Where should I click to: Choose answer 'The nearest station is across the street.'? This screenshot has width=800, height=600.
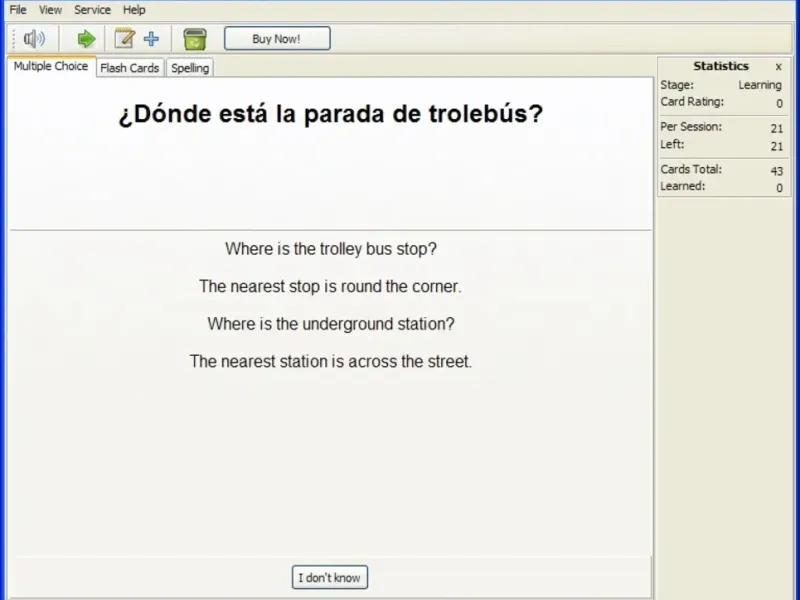coord(331,361)
